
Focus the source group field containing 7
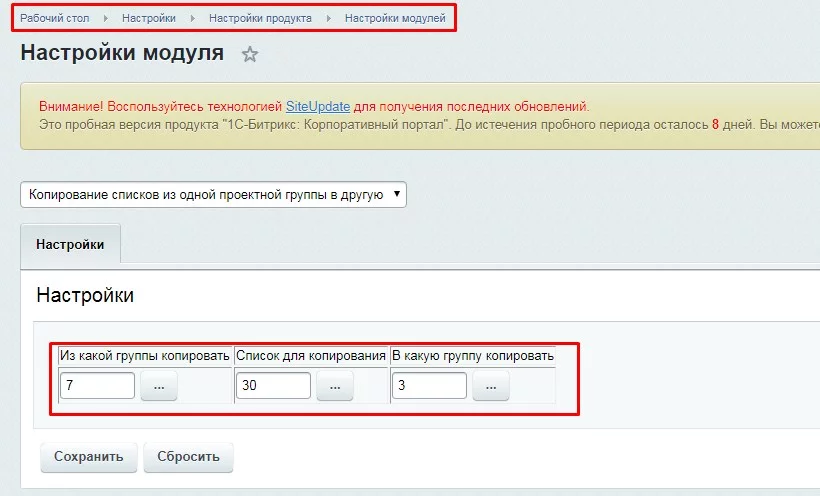[x=97, y=386]
